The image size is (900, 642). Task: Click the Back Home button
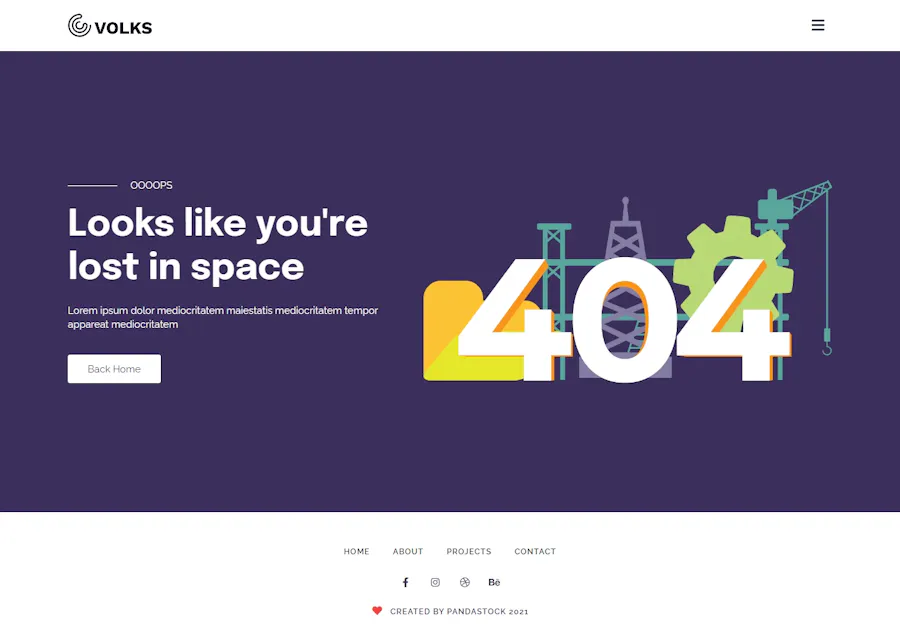[x=114, y=369]
